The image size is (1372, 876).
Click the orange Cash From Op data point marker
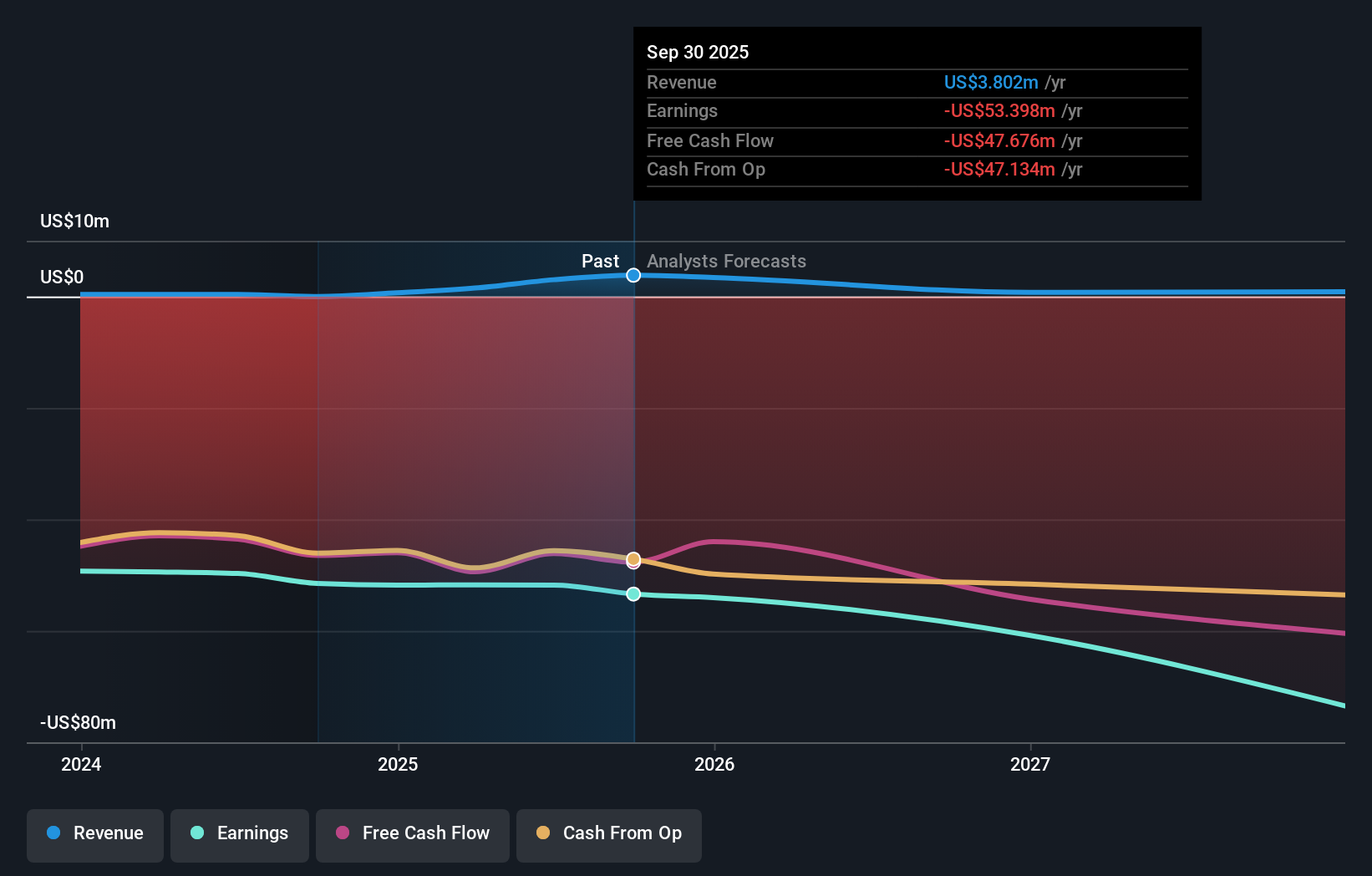coord(633,558)
